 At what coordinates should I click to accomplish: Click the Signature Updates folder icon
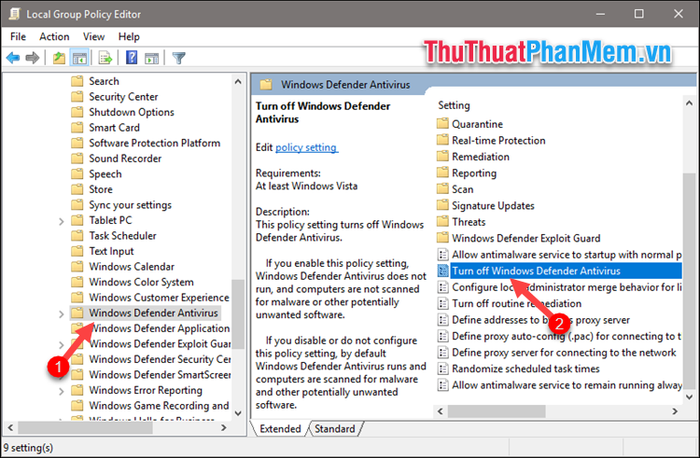point(442,205)
